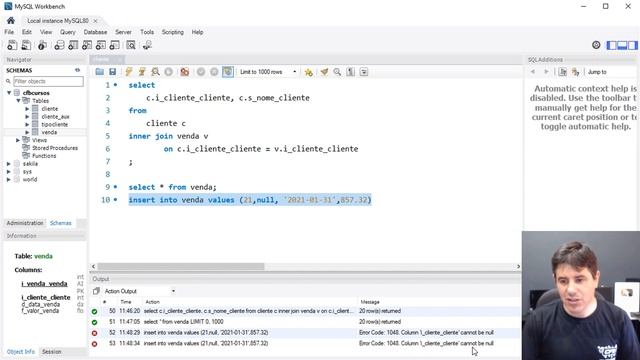Commit the transaction icon

[x=201, y=72]
